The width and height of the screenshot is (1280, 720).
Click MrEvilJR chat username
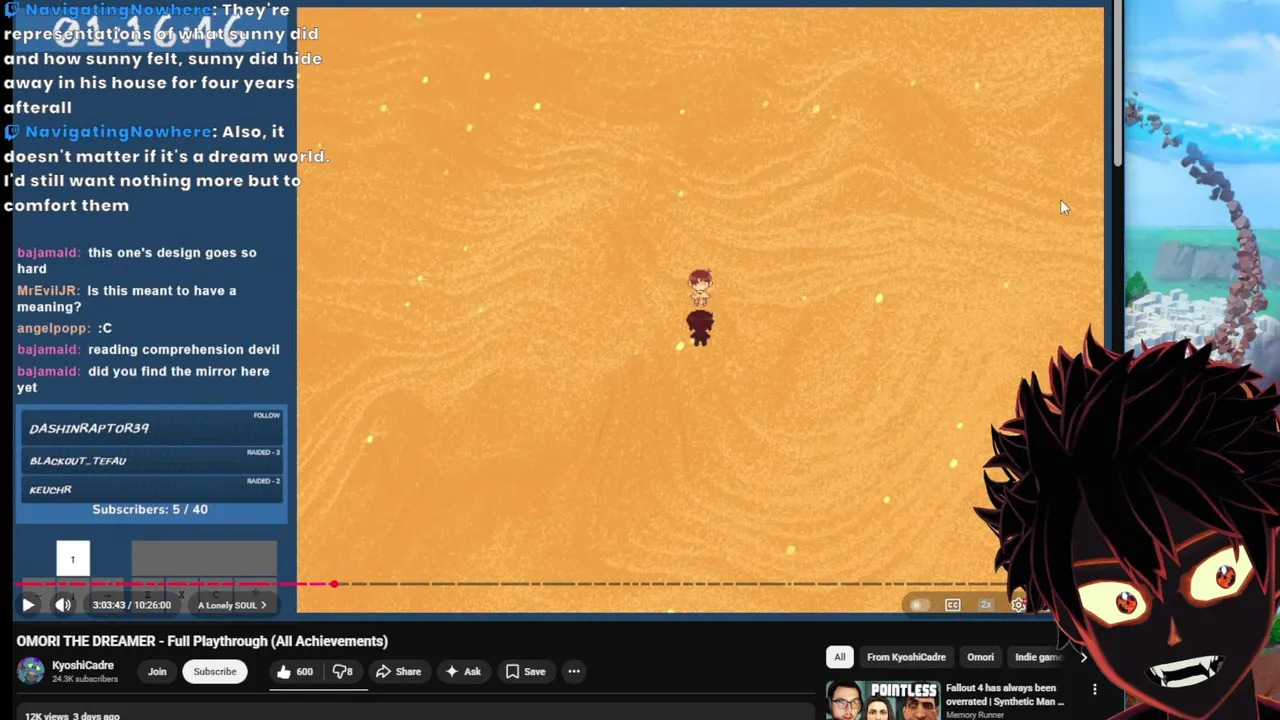click(x=48, y=290)
